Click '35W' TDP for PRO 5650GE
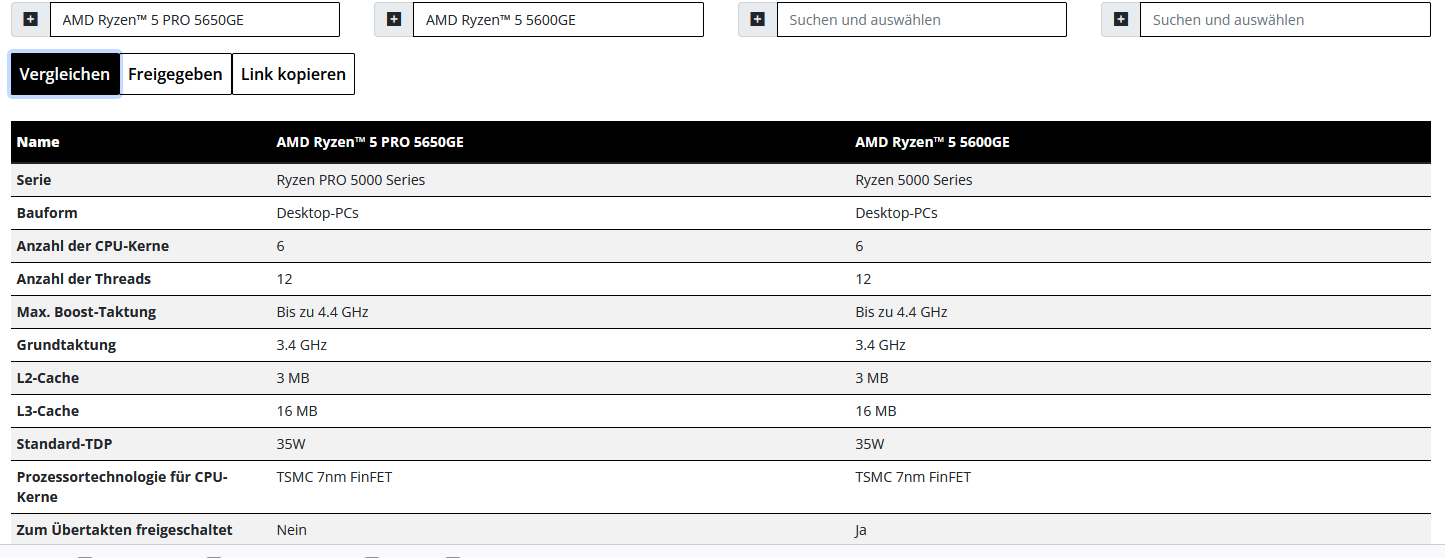Image resolution: width=1445 pixels, height=558 pixels. click(291, 444)
